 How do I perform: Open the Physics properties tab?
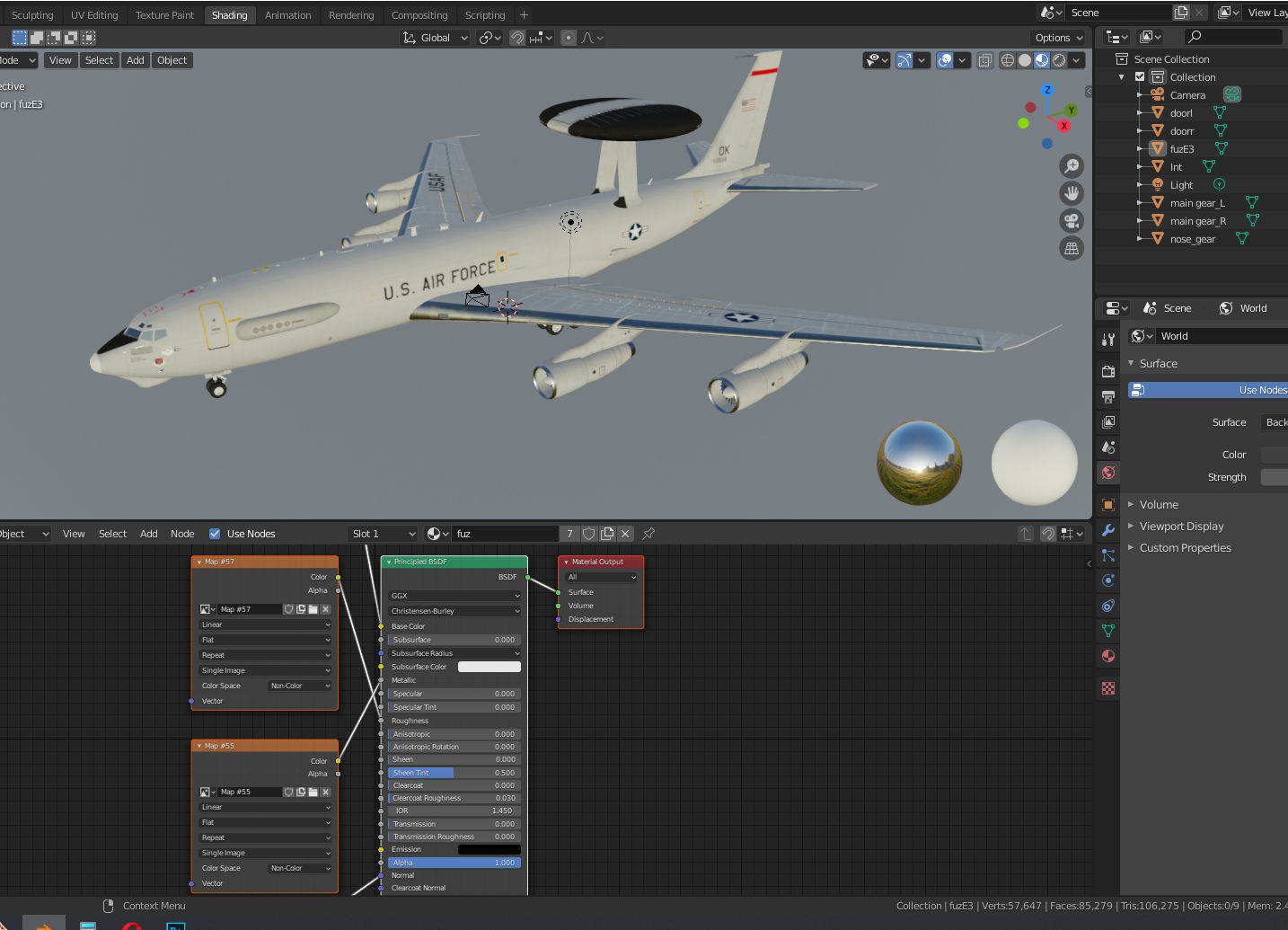(x=1108, y=580)
